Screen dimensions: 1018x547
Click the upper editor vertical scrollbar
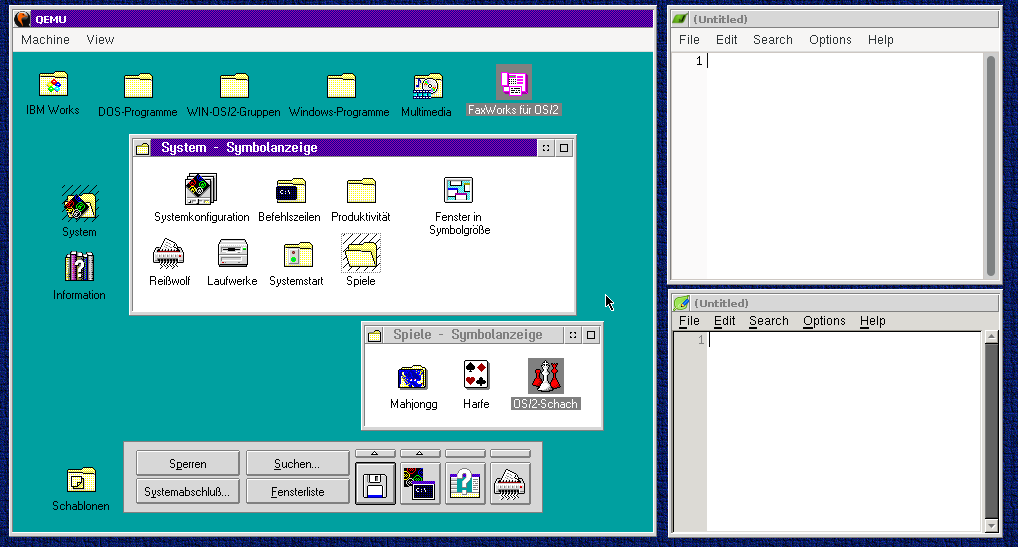tap(991, 166)
